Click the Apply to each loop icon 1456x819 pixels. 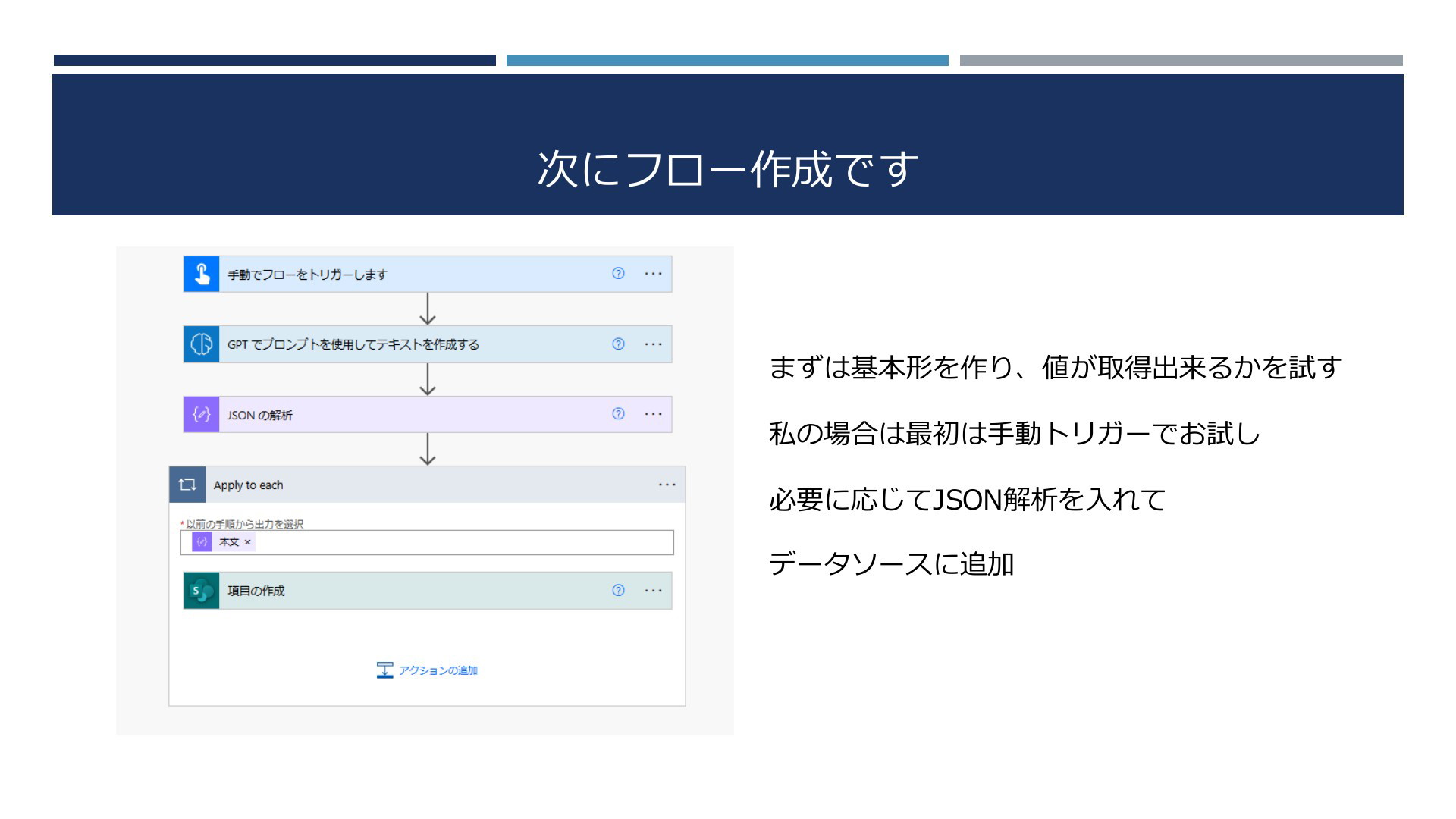tap(187, 485)
